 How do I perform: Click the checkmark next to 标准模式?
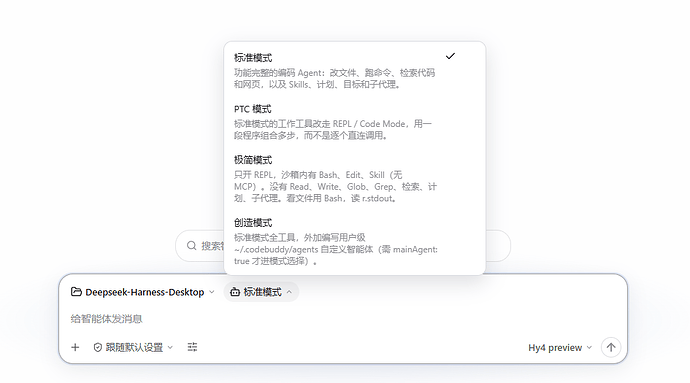pyautogui.click(x=450, y=56)
